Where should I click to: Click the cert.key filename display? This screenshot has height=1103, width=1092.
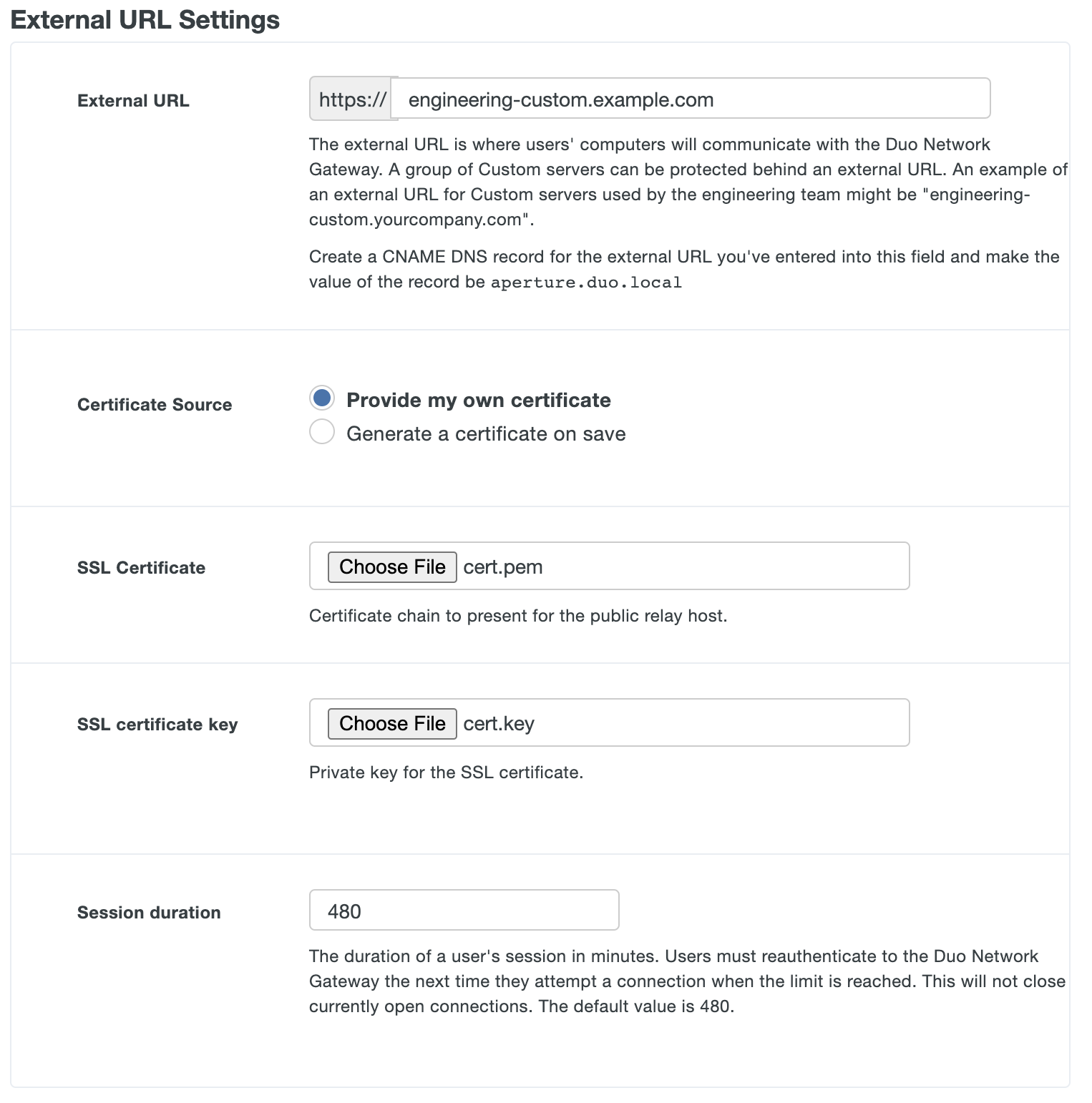point(498,723)
